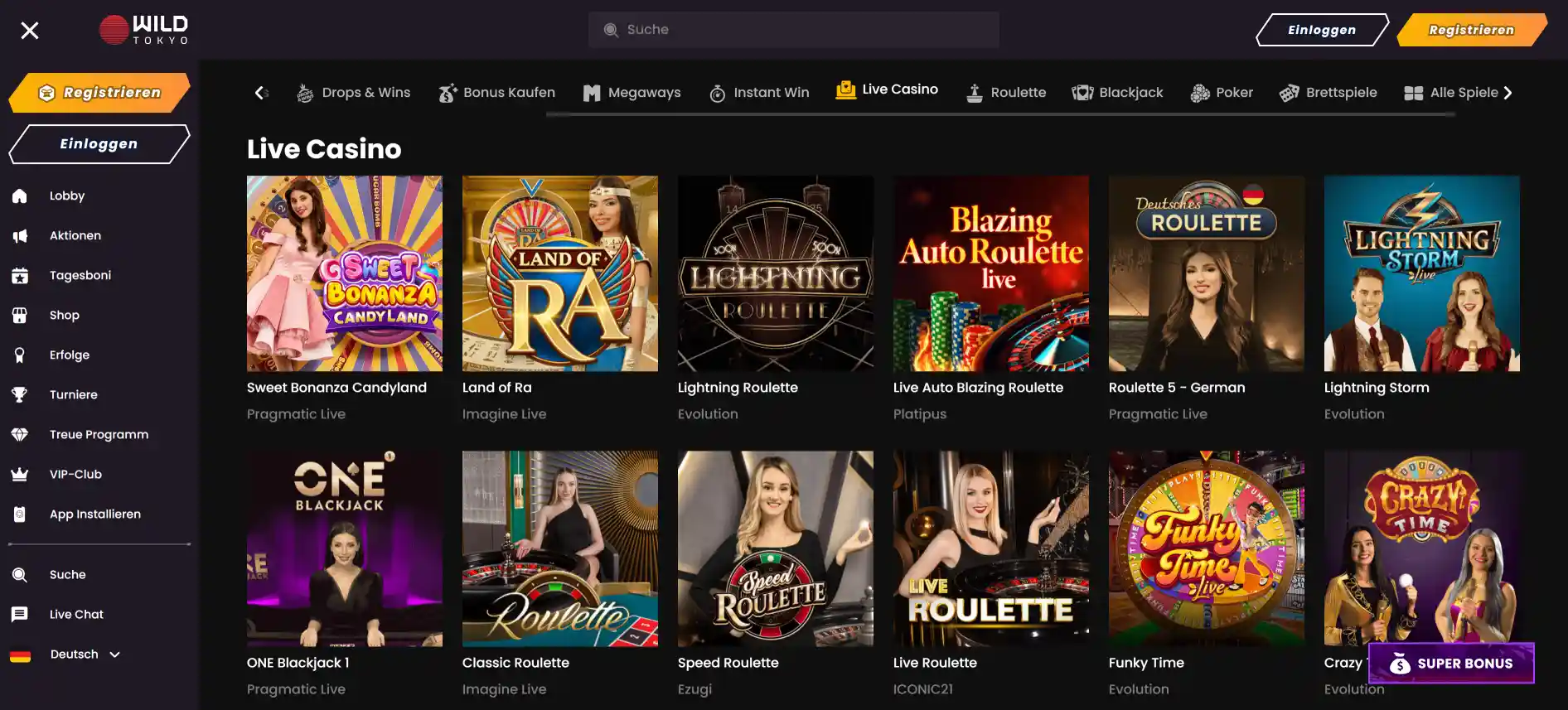The height and width of the screenshot is (710, 1568).
Task: Click the Suche search field in header
Action: click(793, 30)
